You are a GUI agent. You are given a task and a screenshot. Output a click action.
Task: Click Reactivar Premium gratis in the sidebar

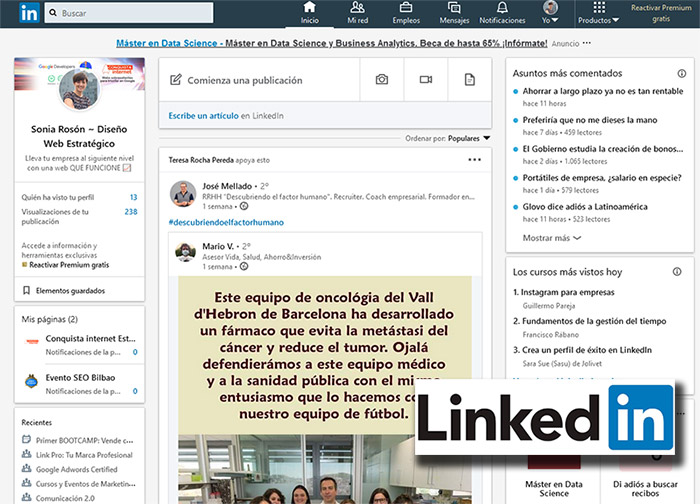click(69, 265)
